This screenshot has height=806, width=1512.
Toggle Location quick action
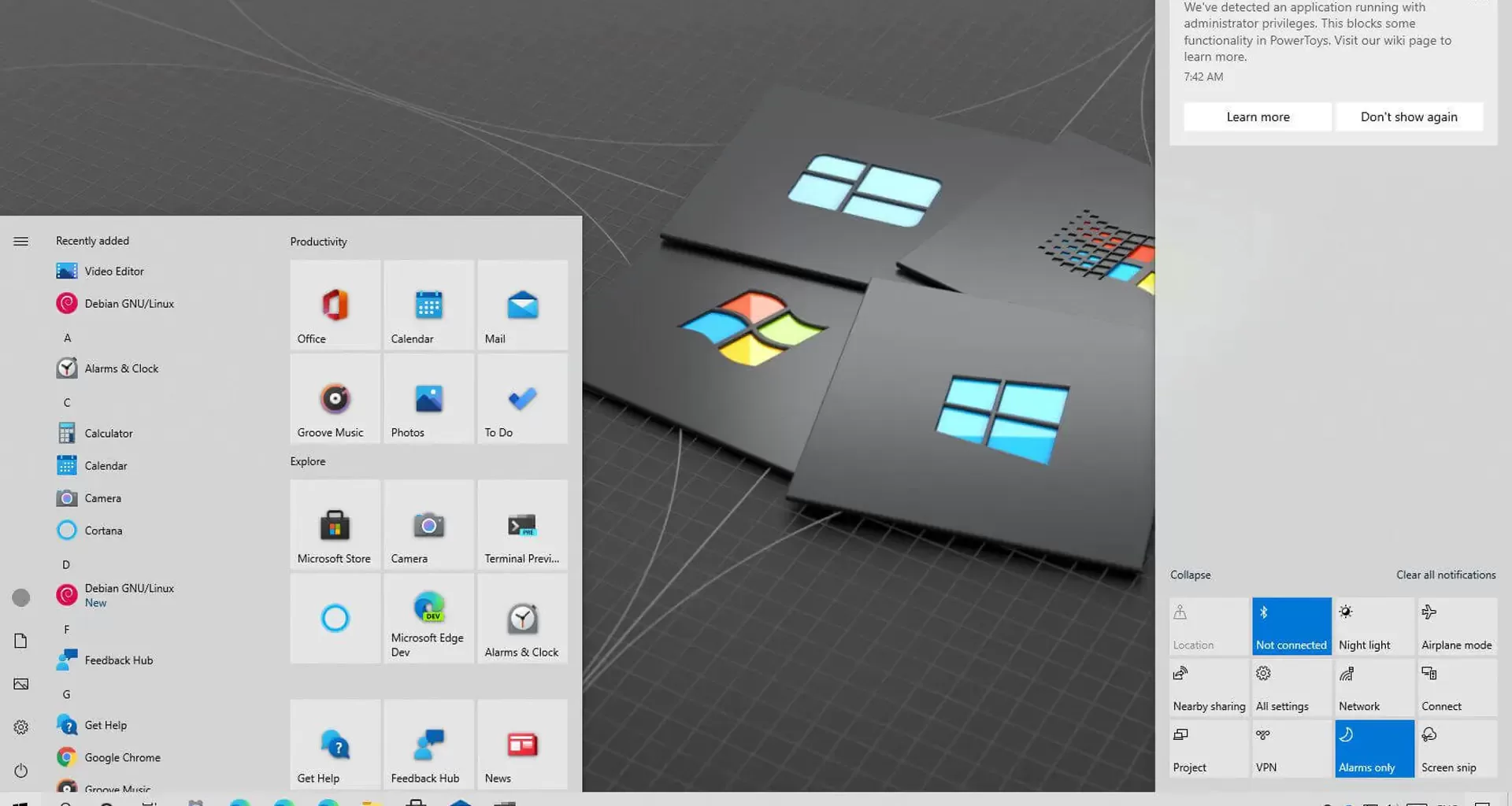[1209, 627]
